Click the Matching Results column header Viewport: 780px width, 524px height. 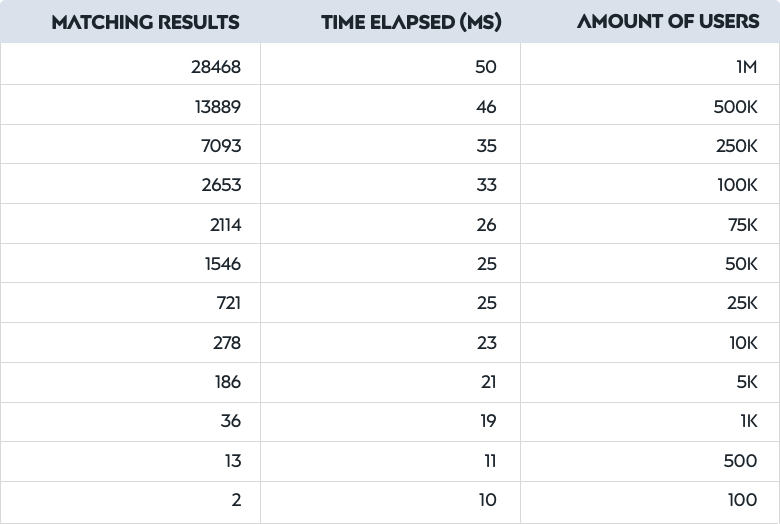(x=145, y=22)
